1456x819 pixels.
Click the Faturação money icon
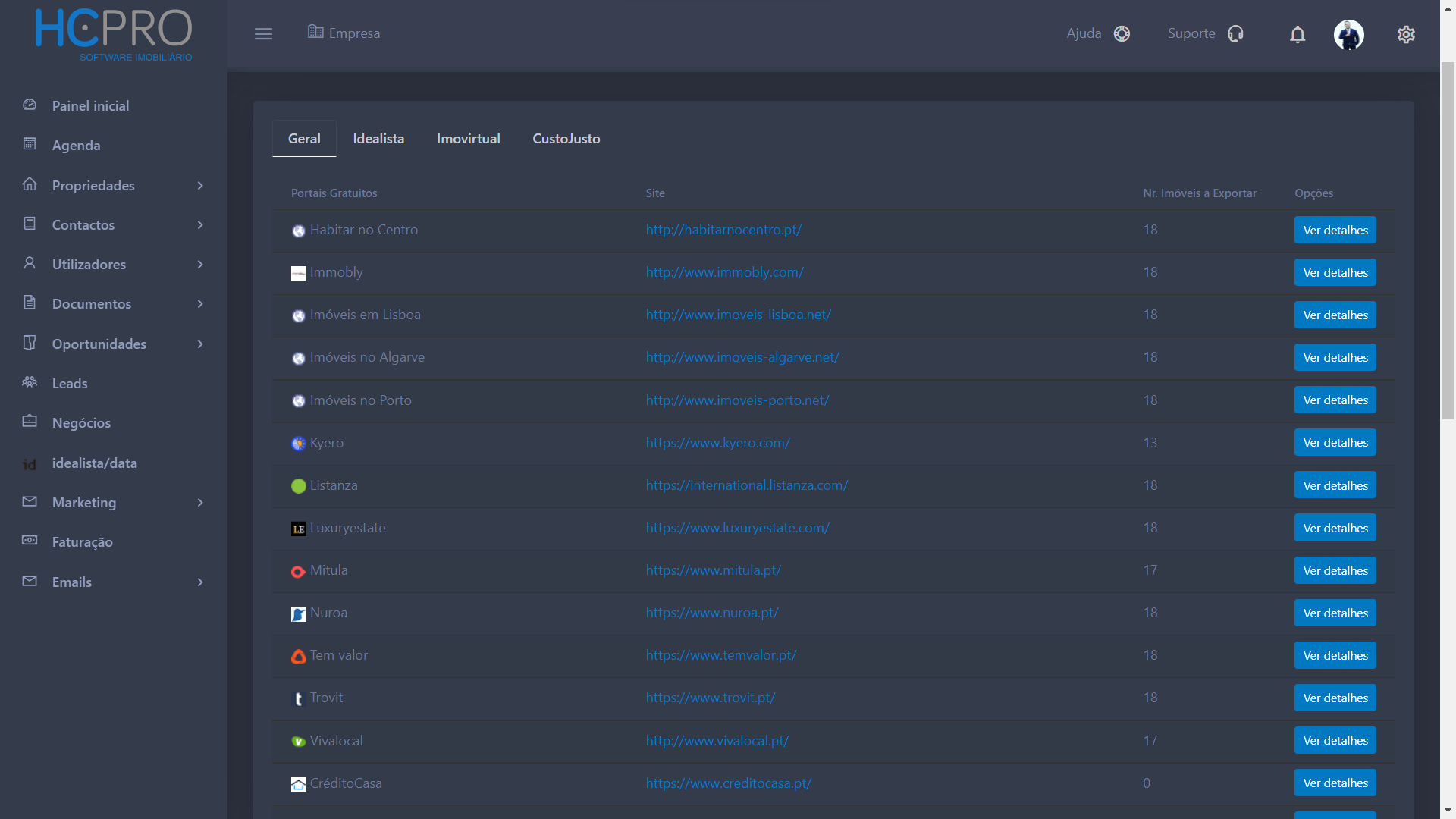pyautogui.click(x=30, y=541)
